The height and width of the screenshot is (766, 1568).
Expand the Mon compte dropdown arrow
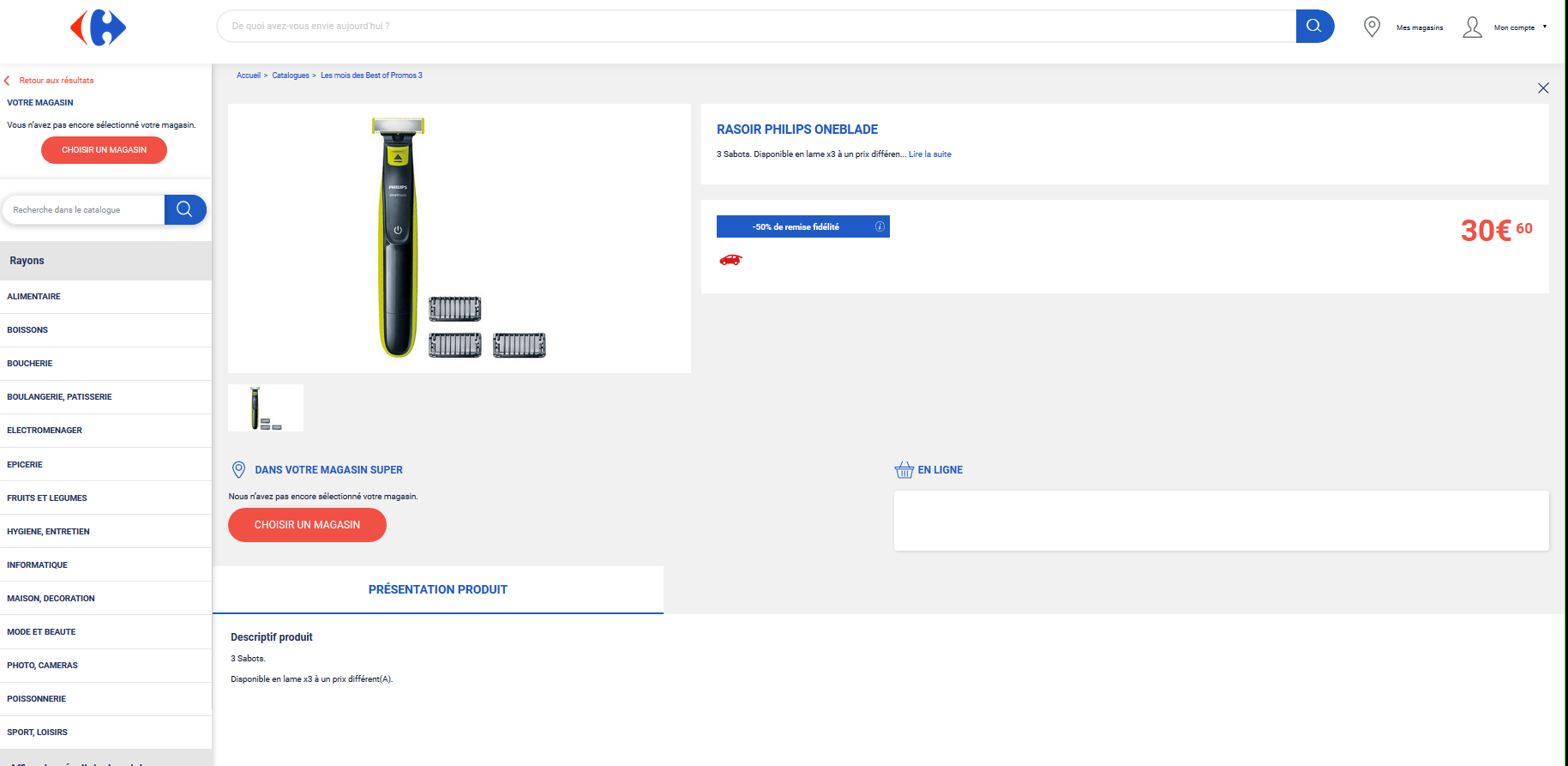tap(1545, 27)
